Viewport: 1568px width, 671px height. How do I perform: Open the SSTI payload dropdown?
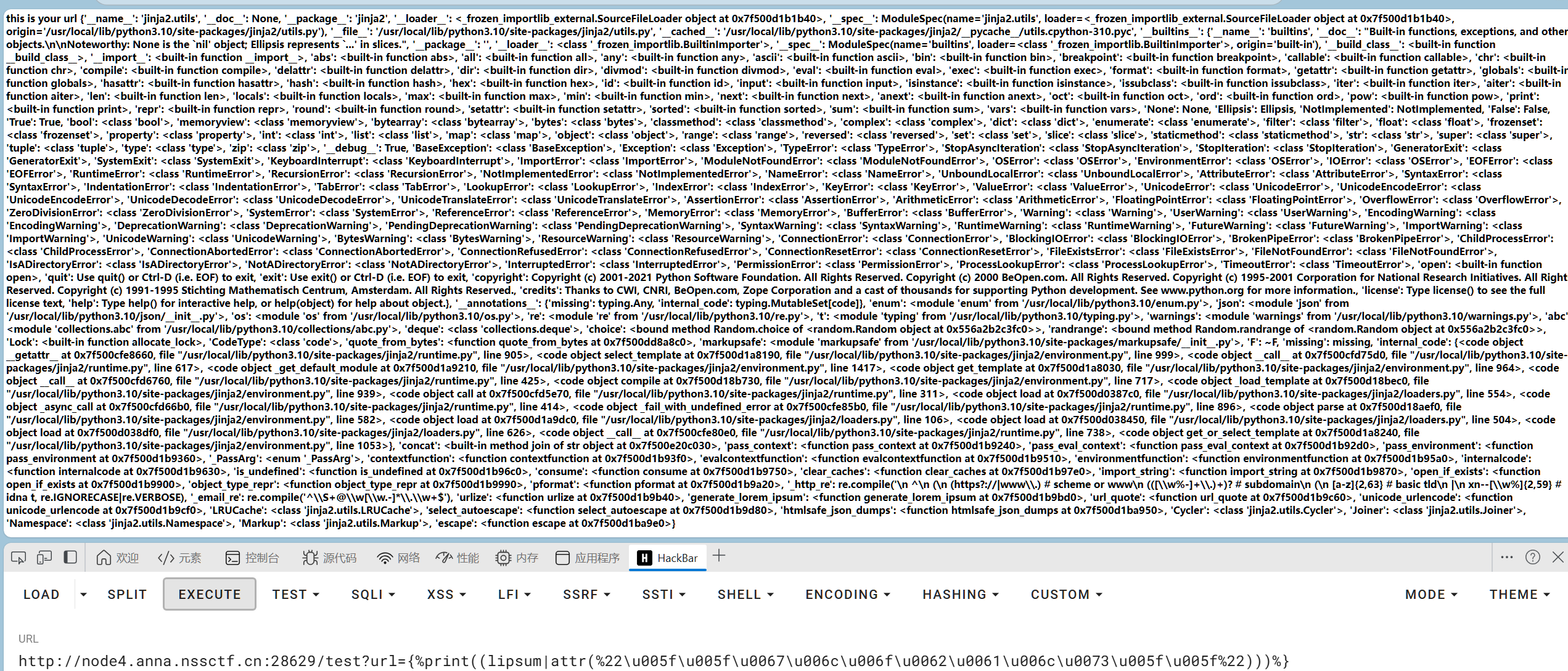point(663,595)
